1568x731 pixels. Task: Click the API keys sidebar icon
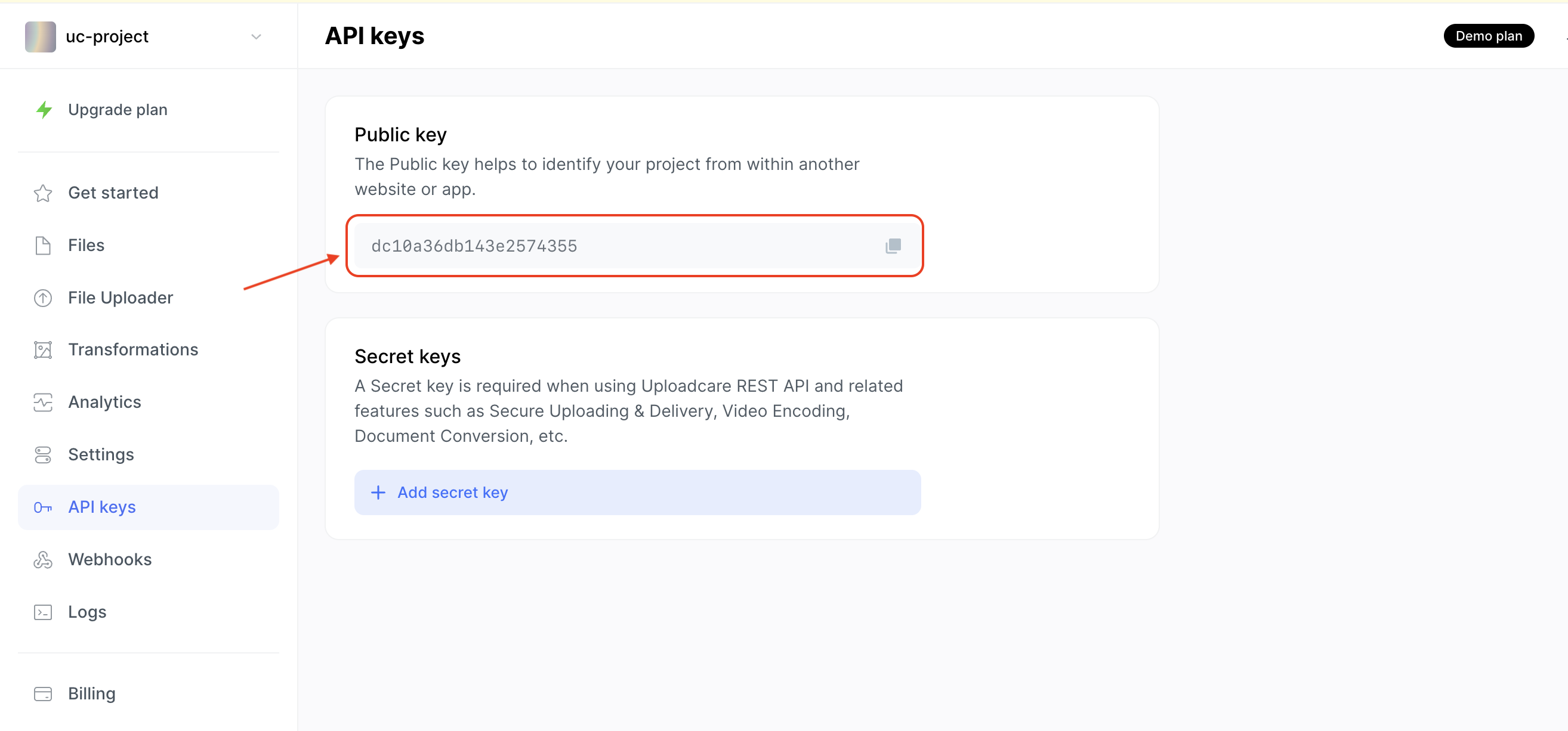tap(41, 507)
